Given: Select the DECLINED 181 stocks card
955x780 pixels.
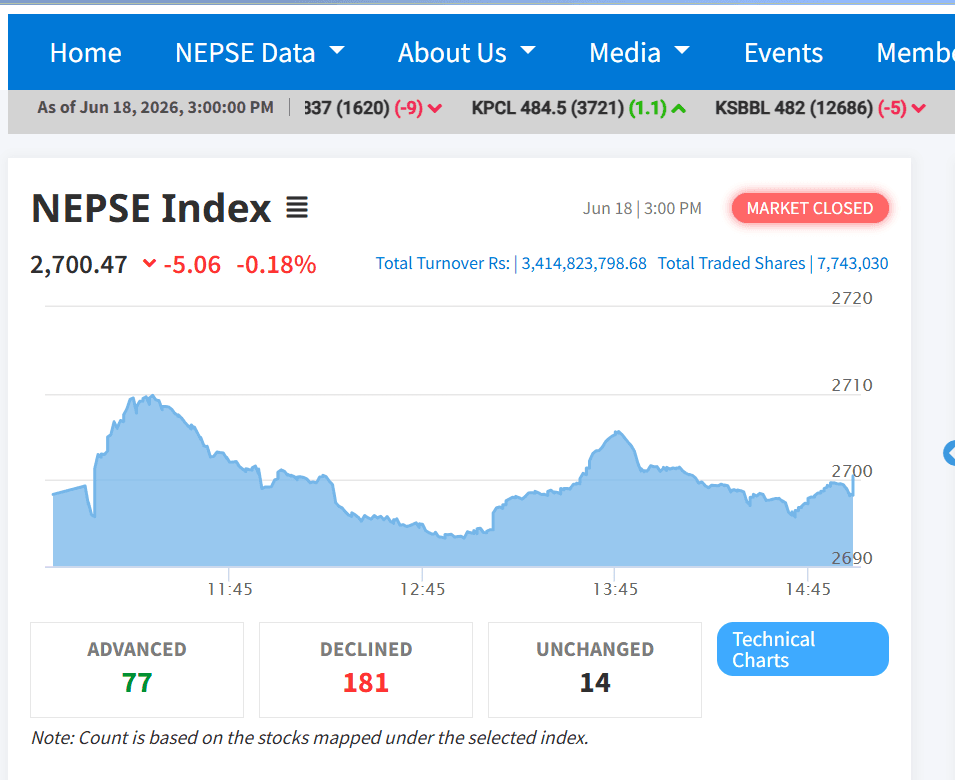Looking at the screenshot, I should (x=366, y=670).
